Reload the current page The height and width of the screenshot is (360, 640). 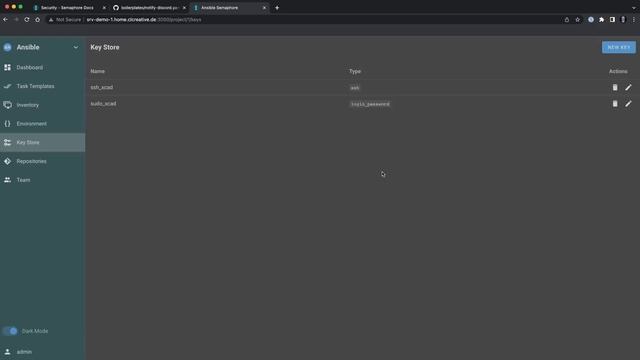pyautogui.click(x=27, y=20)
